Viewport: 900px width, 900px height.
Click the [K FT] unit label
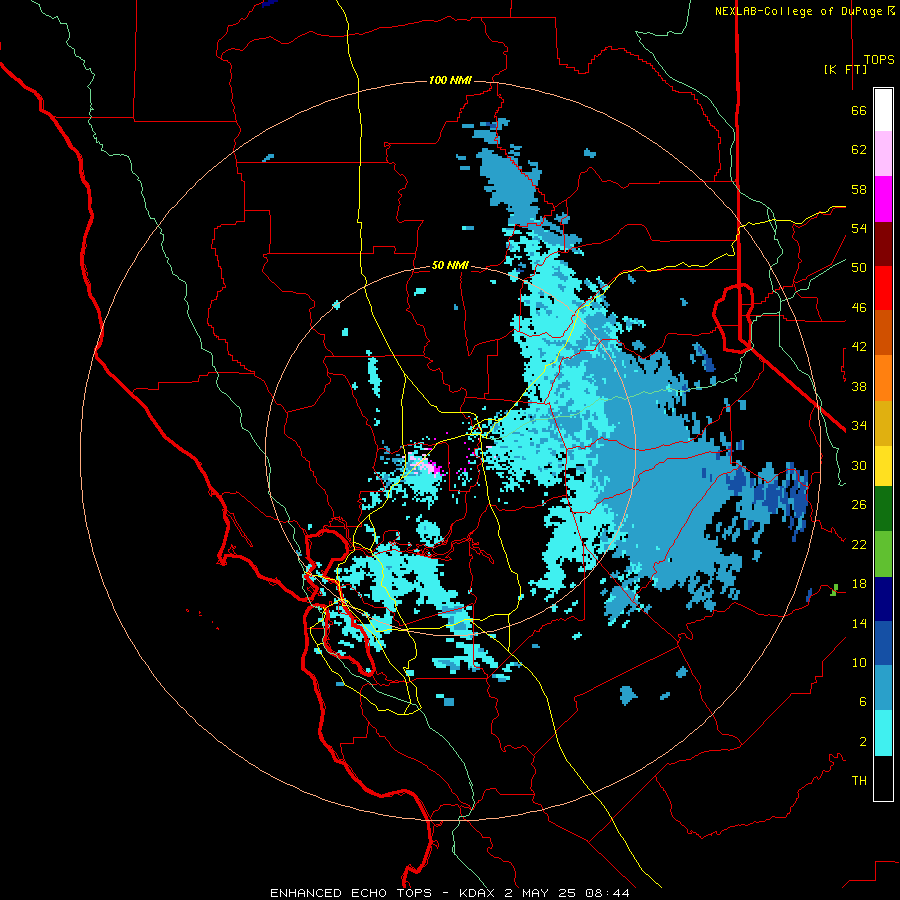pyautogui.click(x=845, y=69)
